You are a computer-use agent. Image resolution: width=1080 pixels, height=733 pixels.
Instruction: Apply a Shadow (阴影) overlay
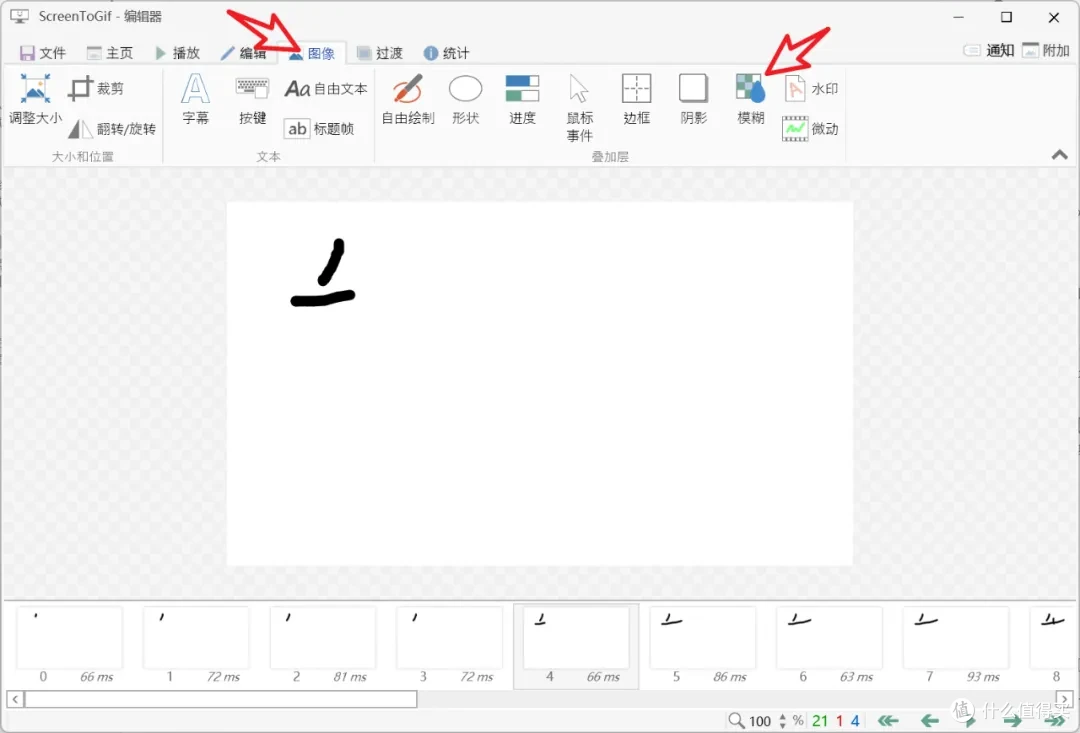pyautogui.click(x=694, y=100)
